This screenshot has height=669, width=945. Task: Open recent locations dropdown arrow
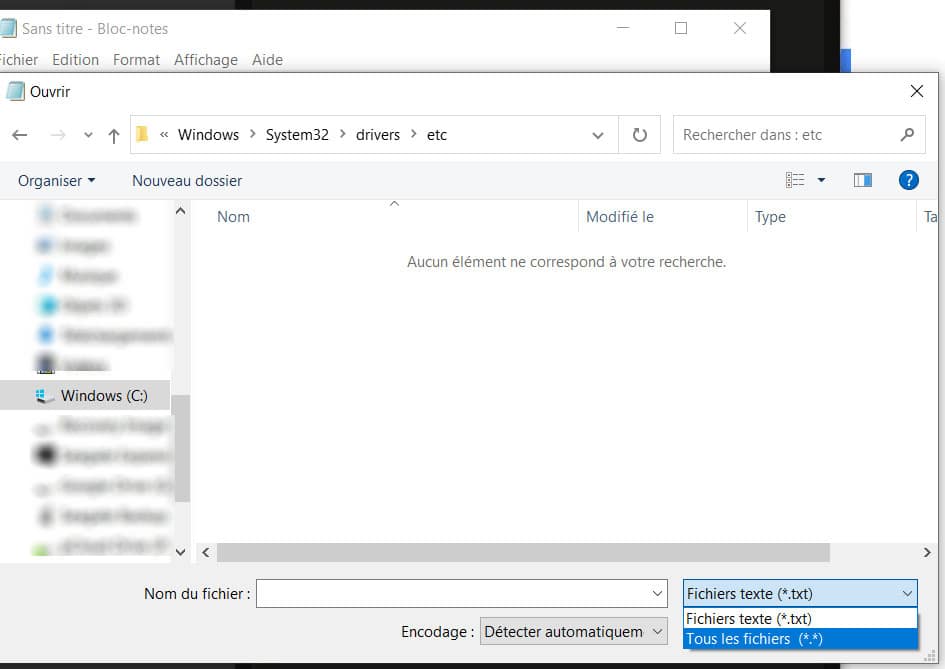click(x=89, y=135)
